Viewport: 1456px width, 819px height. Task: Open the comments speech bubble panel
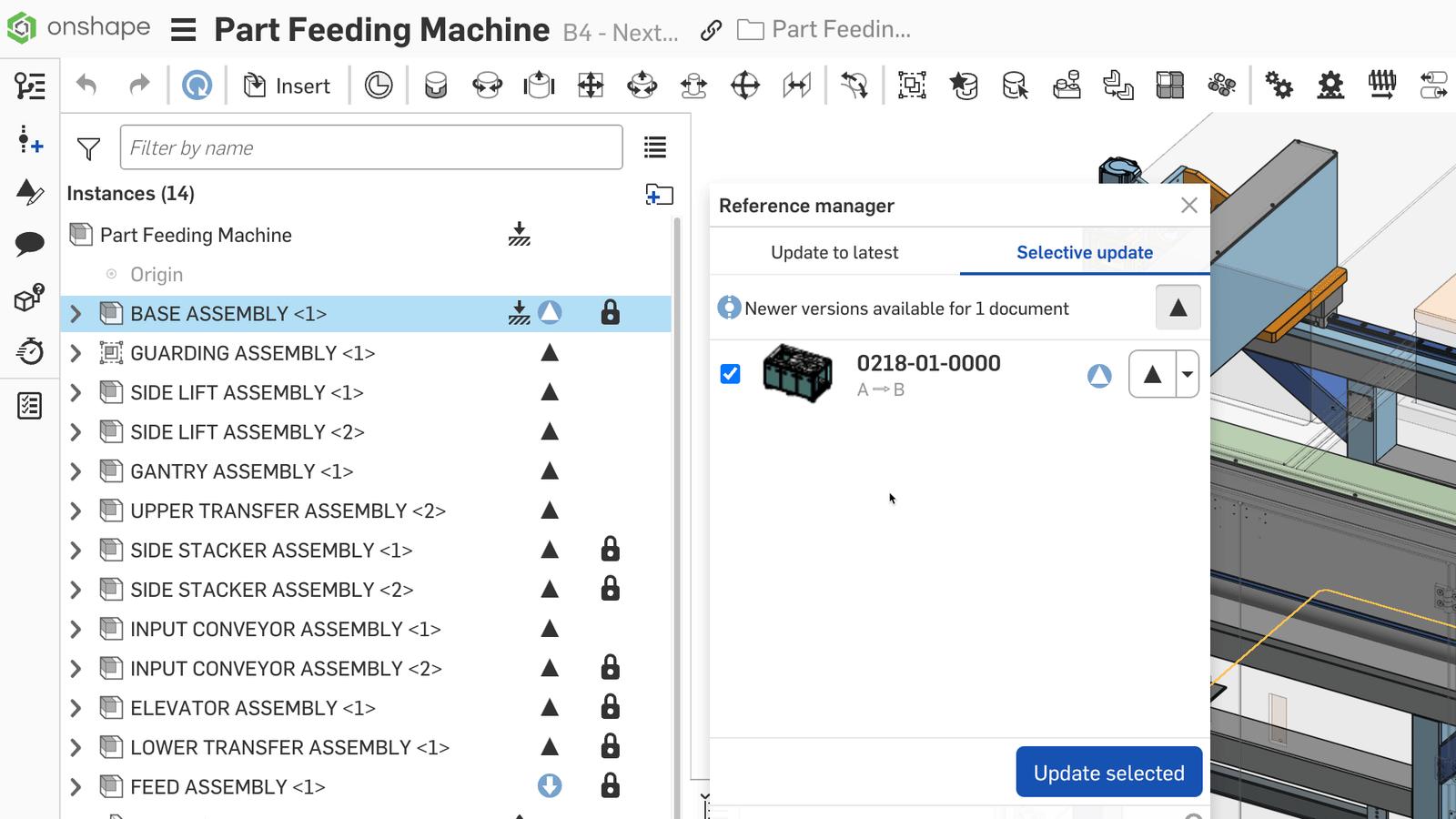tap(29, 243)
